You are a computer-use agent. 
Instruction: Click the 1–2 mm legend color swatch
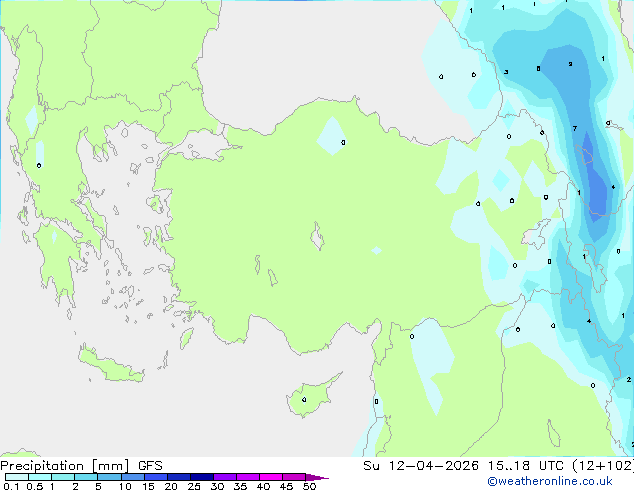coord(63,477)
